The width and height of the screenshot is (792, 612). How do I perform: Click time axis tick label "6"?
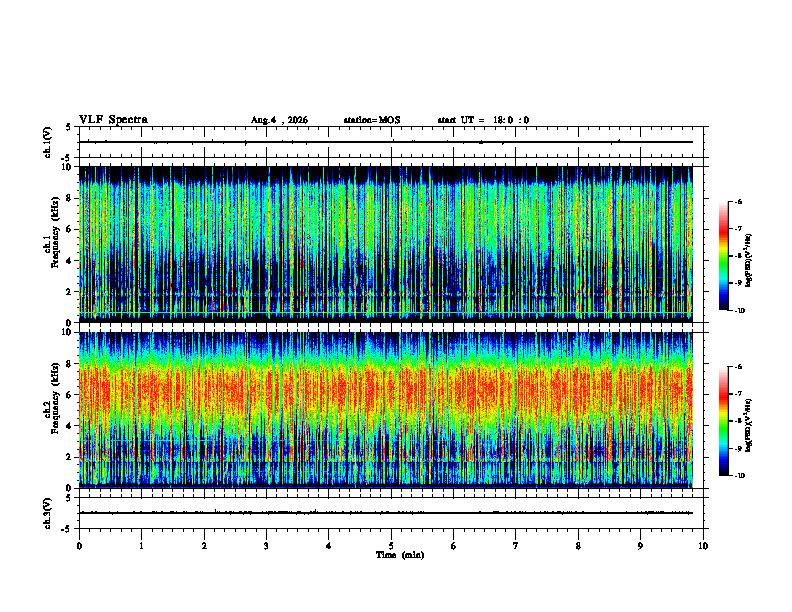(454, 546)
